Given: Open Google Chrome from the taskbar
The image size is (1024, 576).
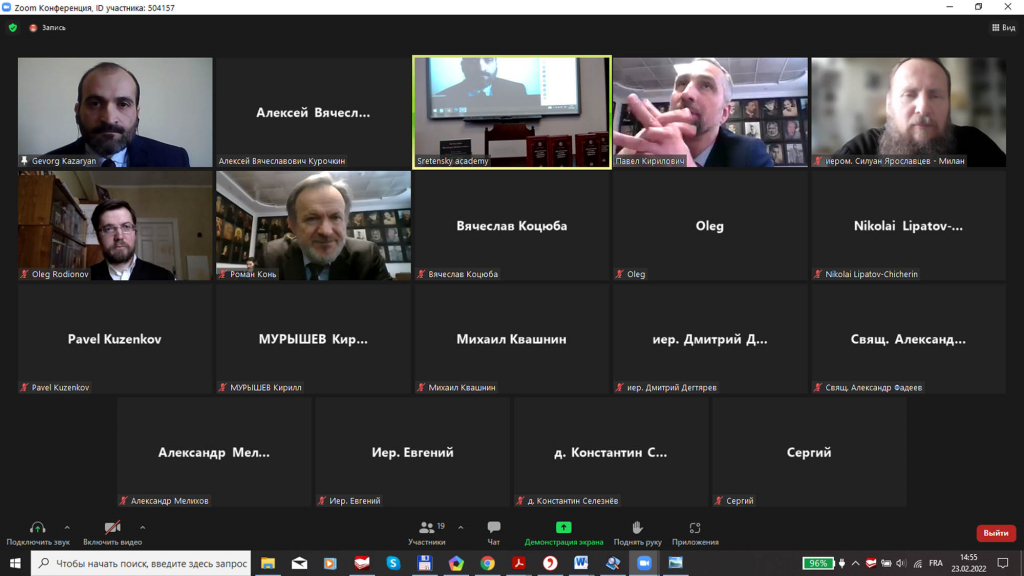Looking at the screenshot, I should (x=487, y=563).
